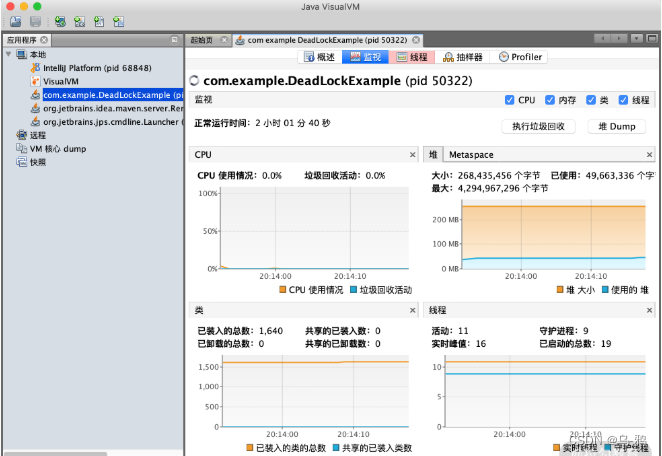The image size is (662, 456).
Task: Click the 应用程序 panel horizontal scrollbar
Action: tap(55, 453)
